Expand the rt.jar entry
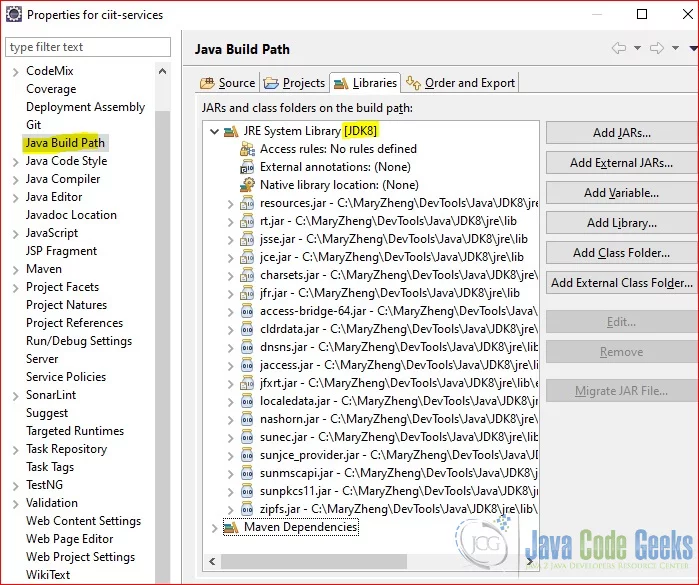The height and width of the screenshot is (585, 699). click(230, 222)
